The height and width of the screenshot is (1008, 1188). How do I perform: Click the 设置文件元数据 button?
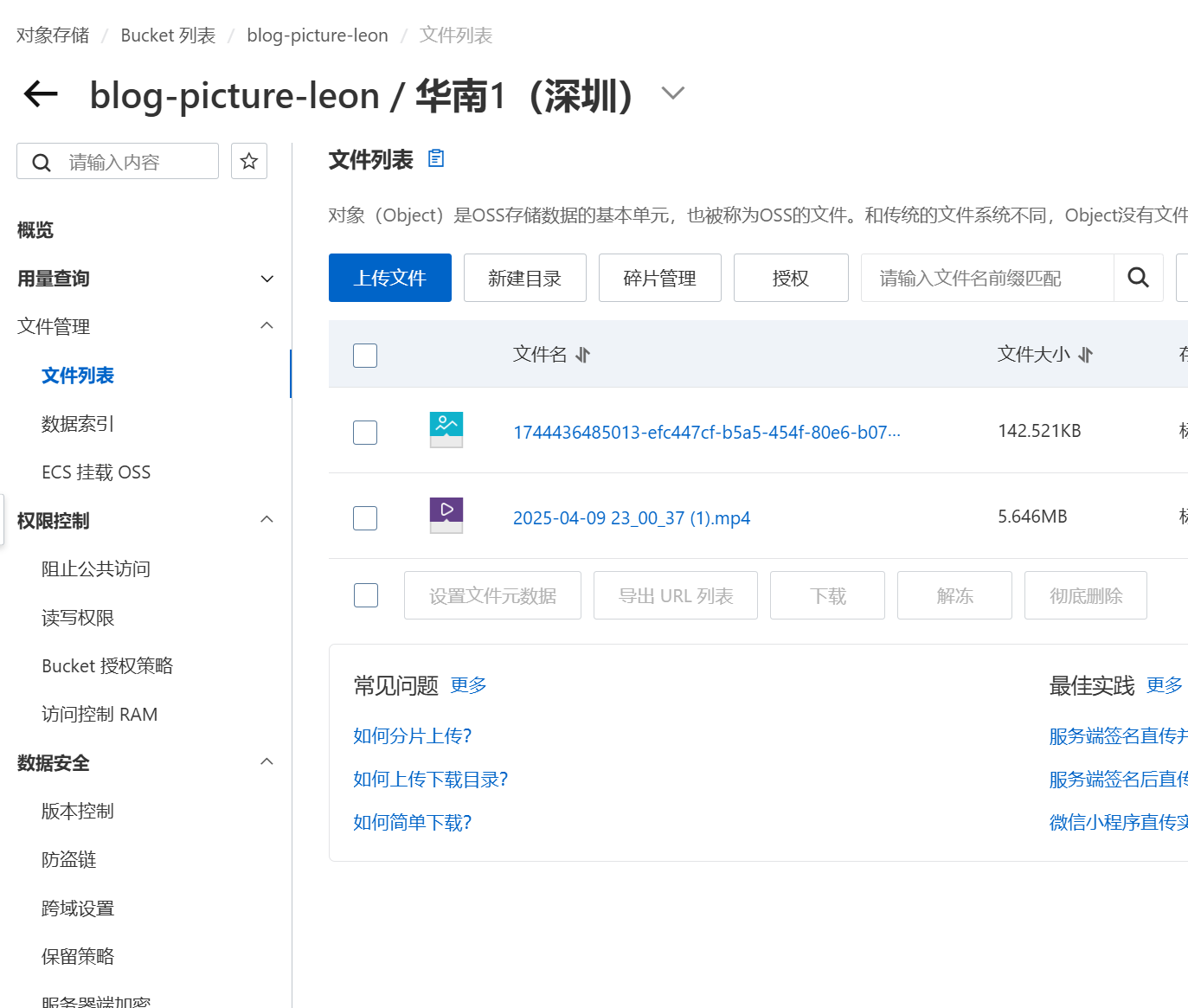(x=492, y=595)
